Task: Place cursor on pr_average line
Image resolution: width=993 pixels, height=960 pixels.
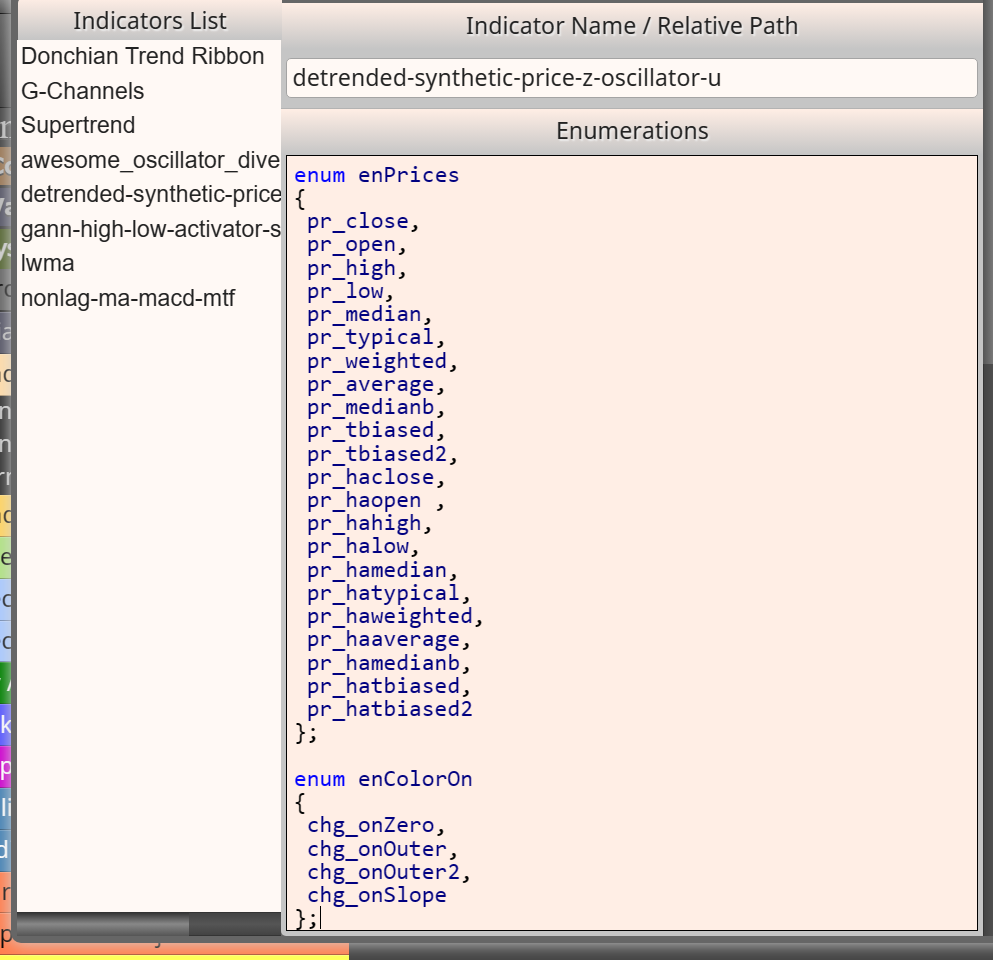Action: click(x=376, y=384)
